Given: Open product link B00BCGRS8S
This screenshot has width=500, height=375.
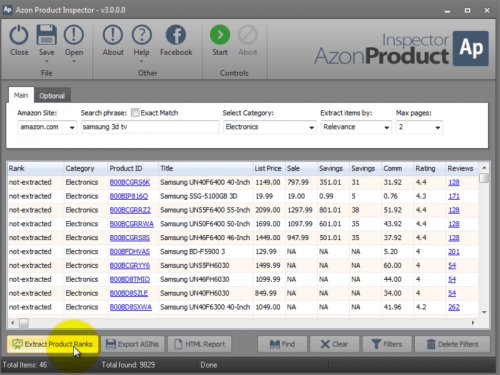Looking at the screenshot, I should click(130, 238).
